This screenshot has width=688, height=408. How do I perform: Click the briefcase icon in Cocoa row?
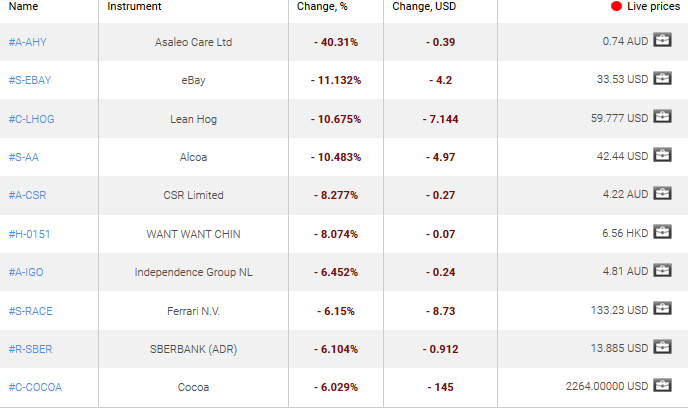[662, 386]
